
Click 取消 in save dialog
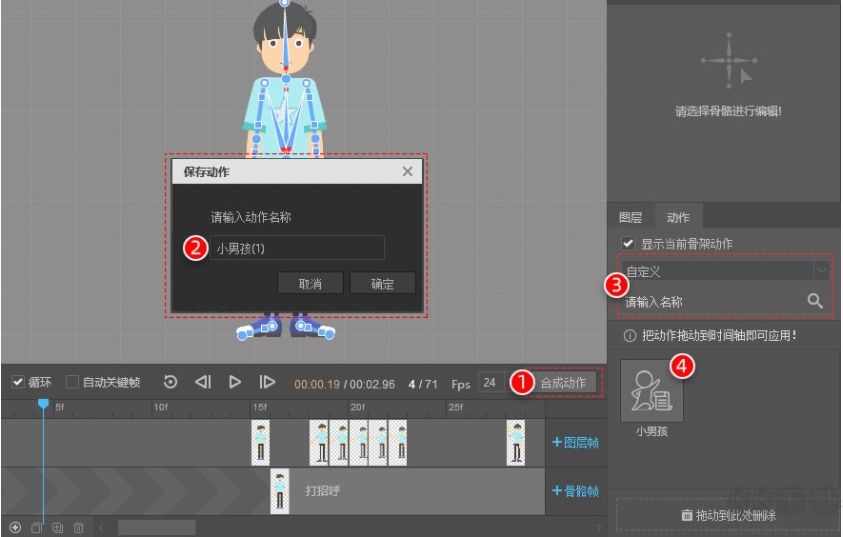tap(310, 283)
